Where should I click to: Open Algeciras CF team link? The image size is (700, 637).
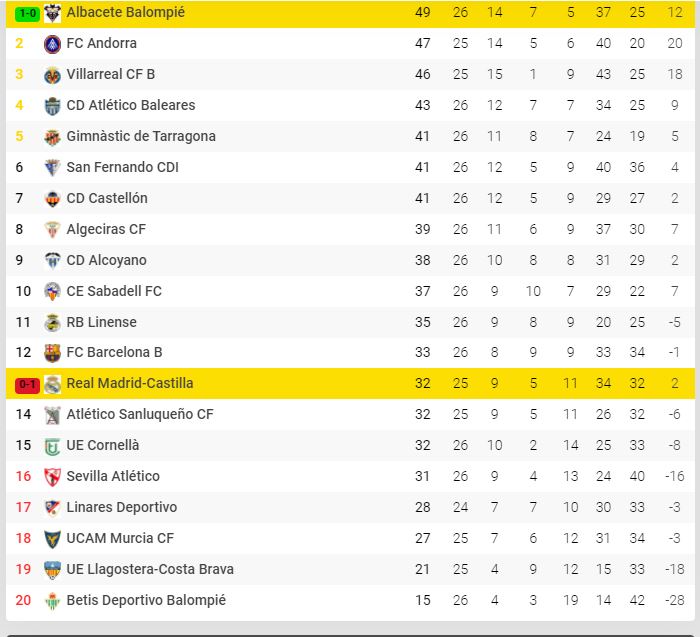tap(106, 229)
